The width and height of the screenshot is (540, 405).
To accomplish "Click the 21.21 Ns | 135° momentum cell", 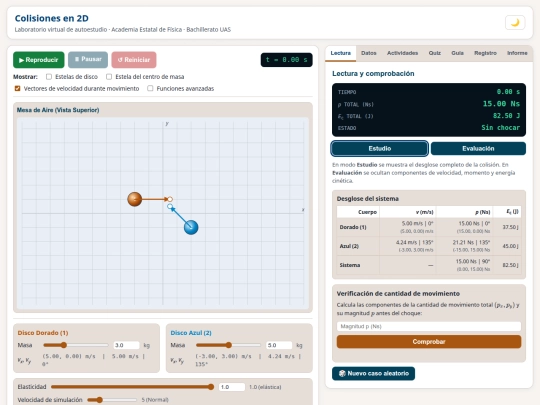I will (x=465, y=246).
